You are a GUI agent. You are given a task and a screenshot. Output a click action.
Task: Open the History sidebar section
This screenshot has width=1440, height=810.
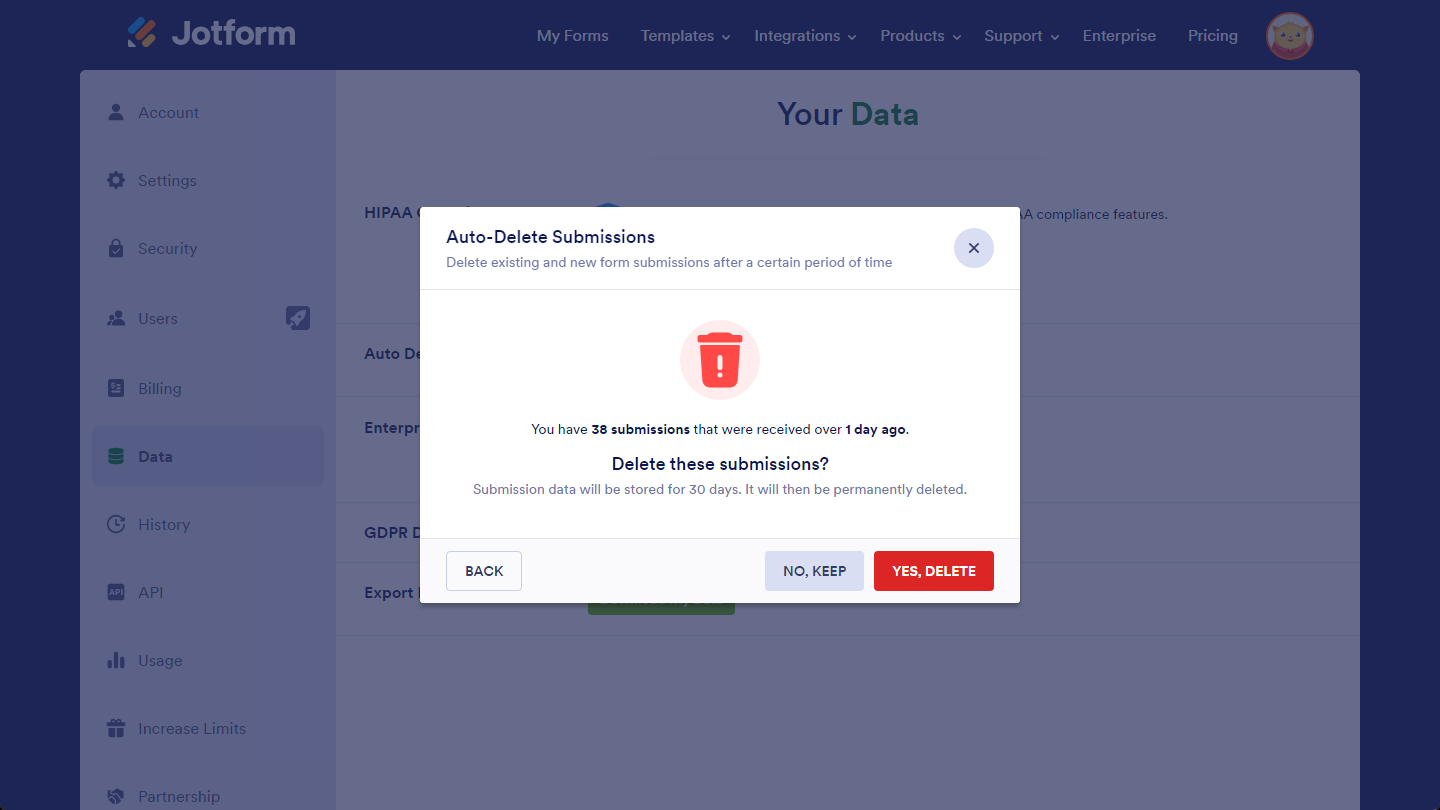coord(208,524)
